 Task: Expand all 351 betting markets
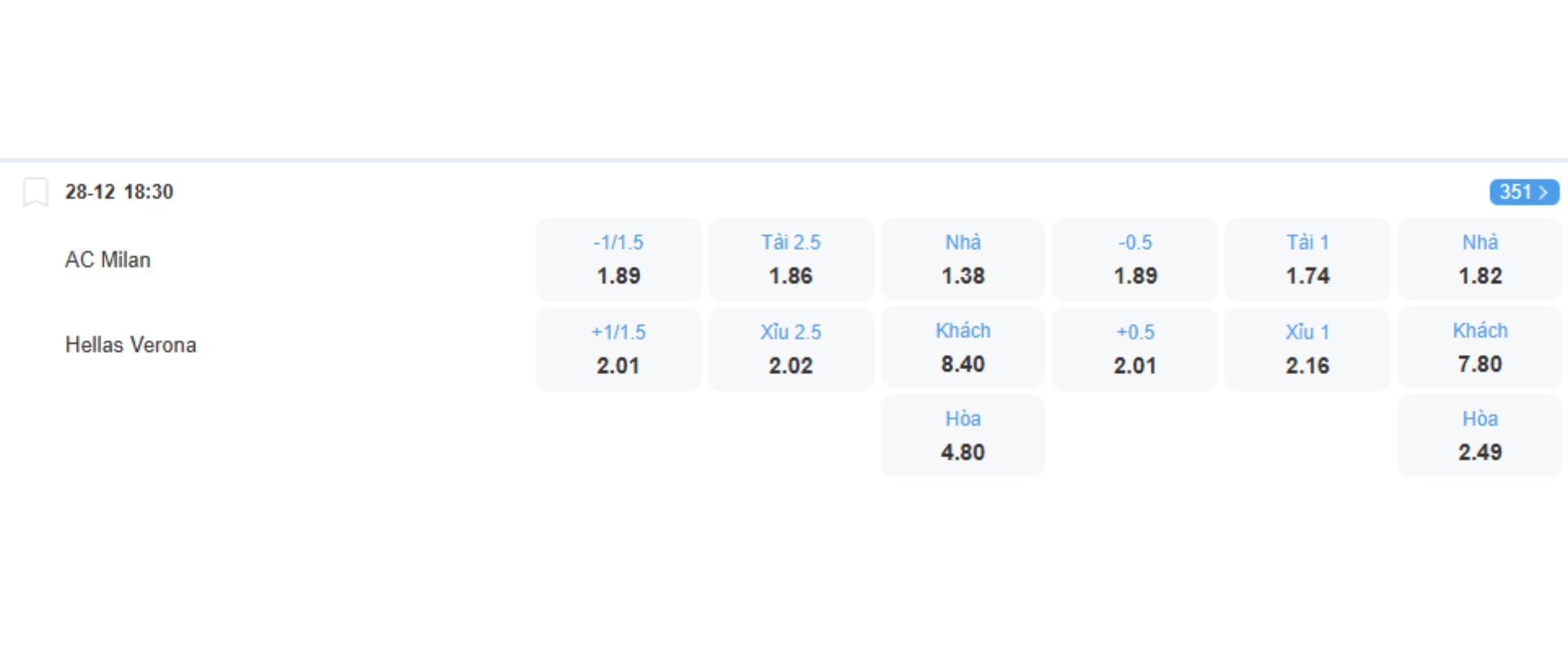1523,192
